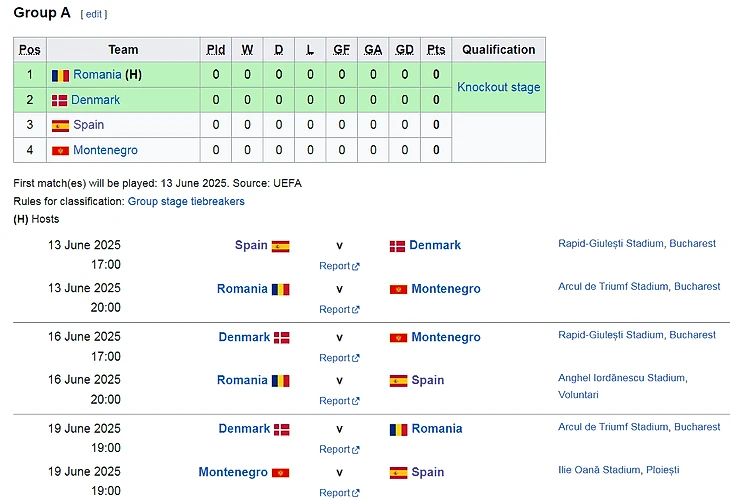
Task: Click the Pts column header
Action: [x=436, y=50]
